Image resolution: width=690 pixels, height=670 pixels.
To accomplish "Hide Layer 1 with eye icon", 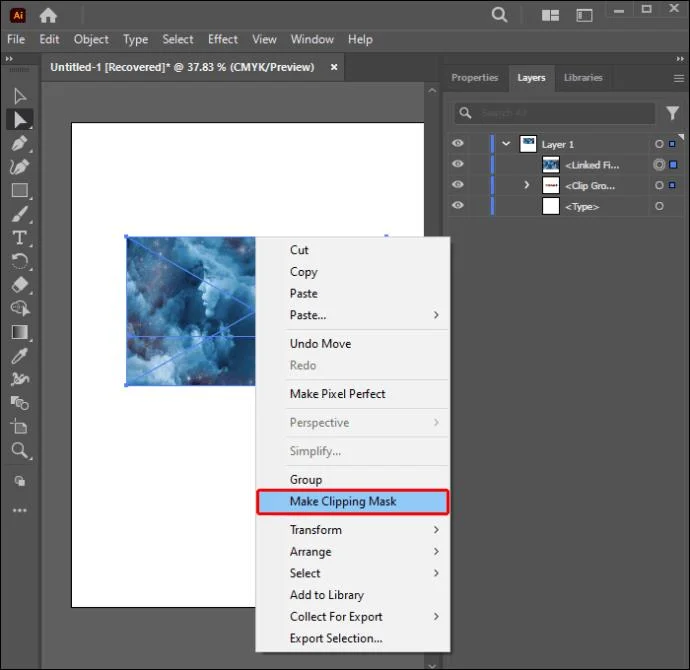I will pyautogui.click(x=458, y=143).
